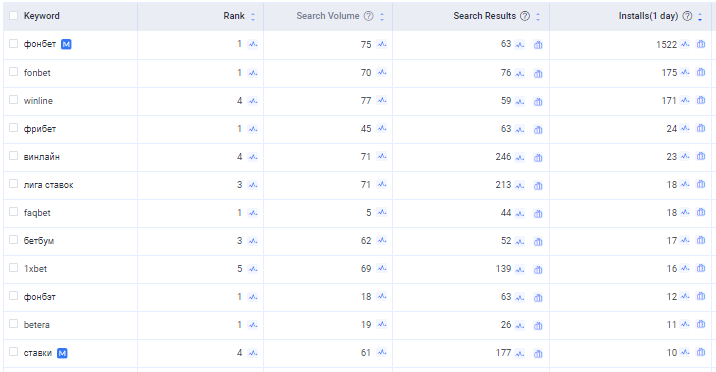Check the фонбет row checkbox
The image size is (716, 372).
(x=14, y=43)
